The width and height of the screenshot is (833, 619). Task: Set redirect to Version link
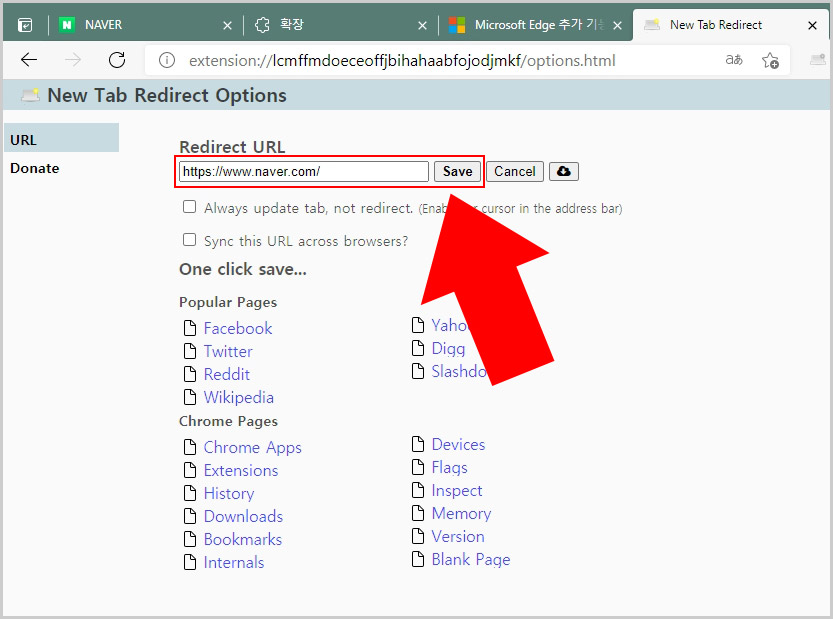(458, 536)
